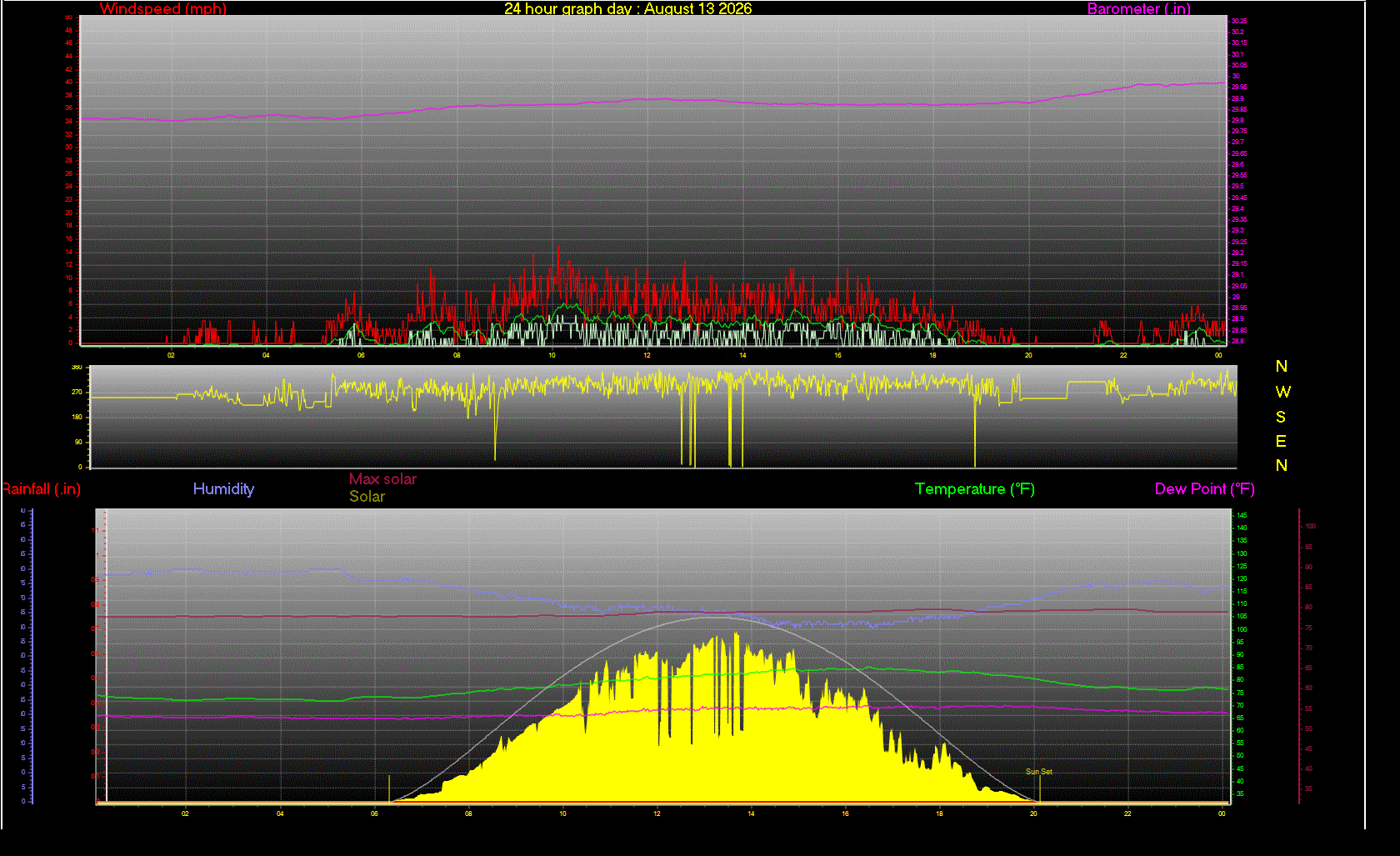The height and width of the screenshot is (856, 1400).
Task: Click hour 00 on the solar chart axis
Action: tap(1222, 813)
